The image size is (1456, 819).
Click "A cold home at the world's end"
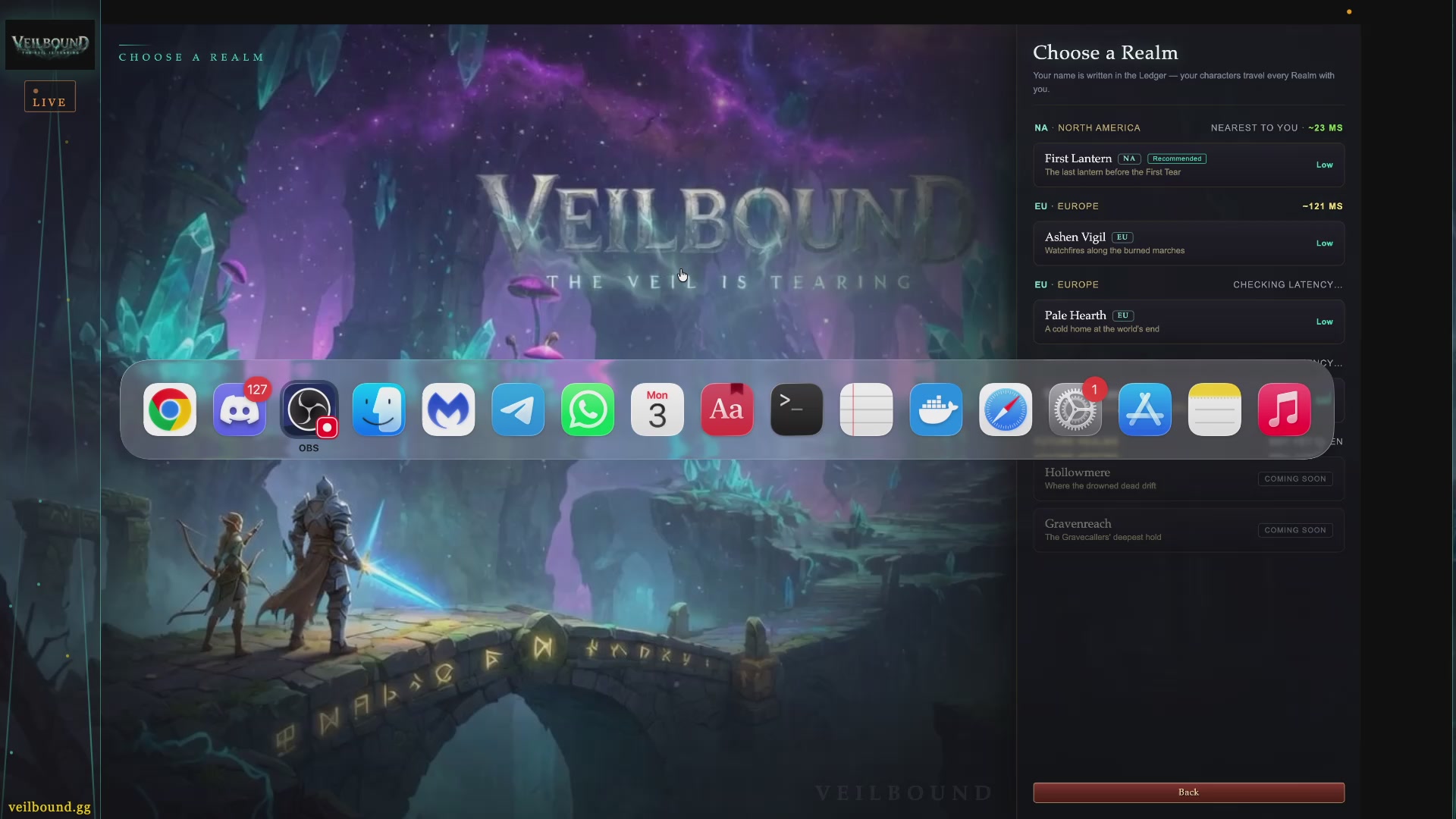click(1102, 329)
